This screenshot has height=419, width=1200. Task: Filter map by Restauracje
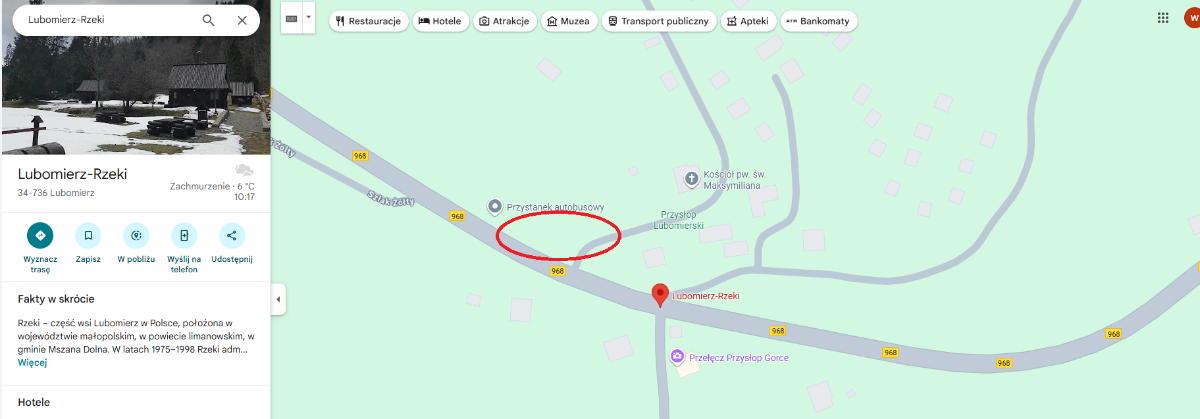coord(368,20)
